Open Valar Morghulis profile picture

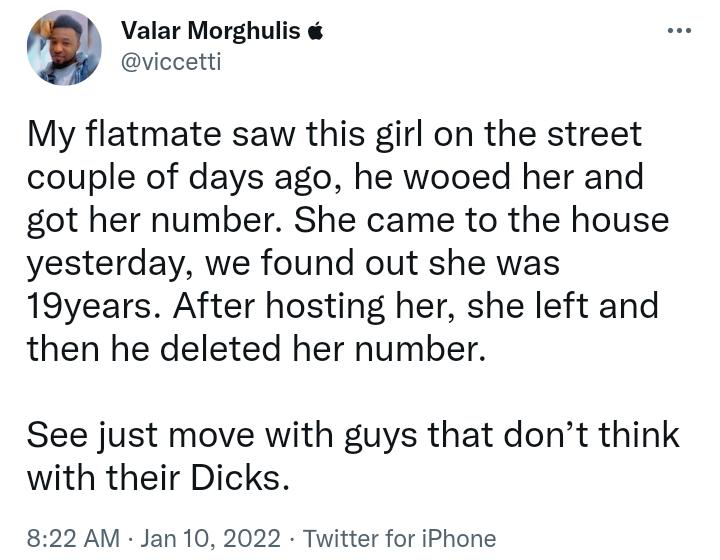pyautogui.click(x=64, y=48)
